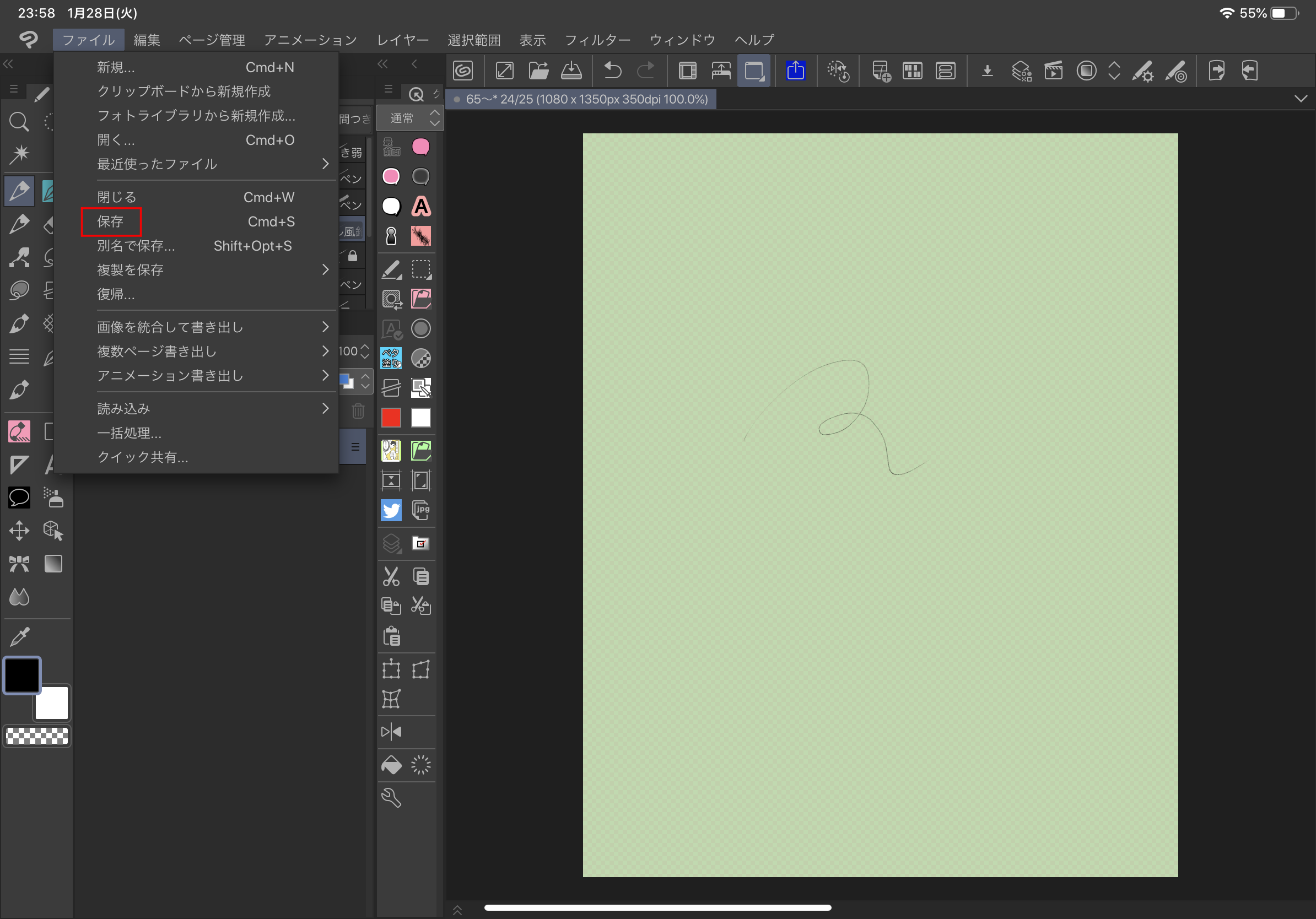1316x919 pixels.
Task: Click the scissors cut icon
Action: click(x=391, y=576)
